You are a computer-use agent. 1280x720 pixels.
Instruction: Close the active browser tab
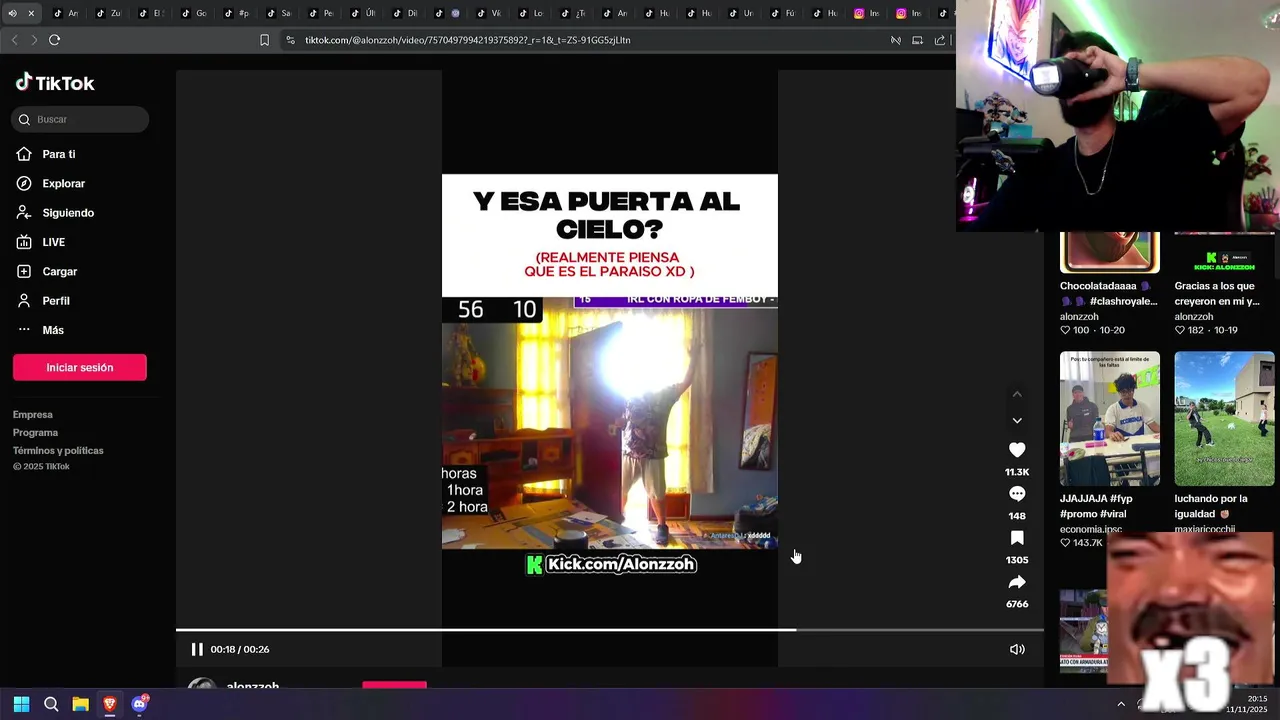click(31, 13)
